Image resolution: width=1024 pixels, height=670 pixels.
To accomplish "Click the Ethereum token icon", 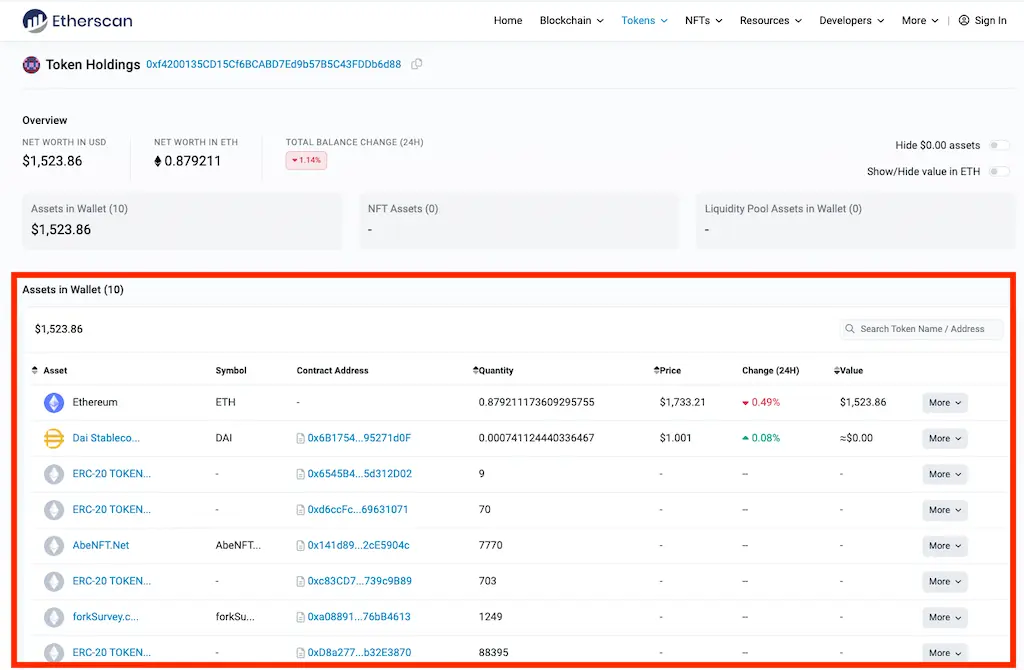I will [x=54, y=402].
